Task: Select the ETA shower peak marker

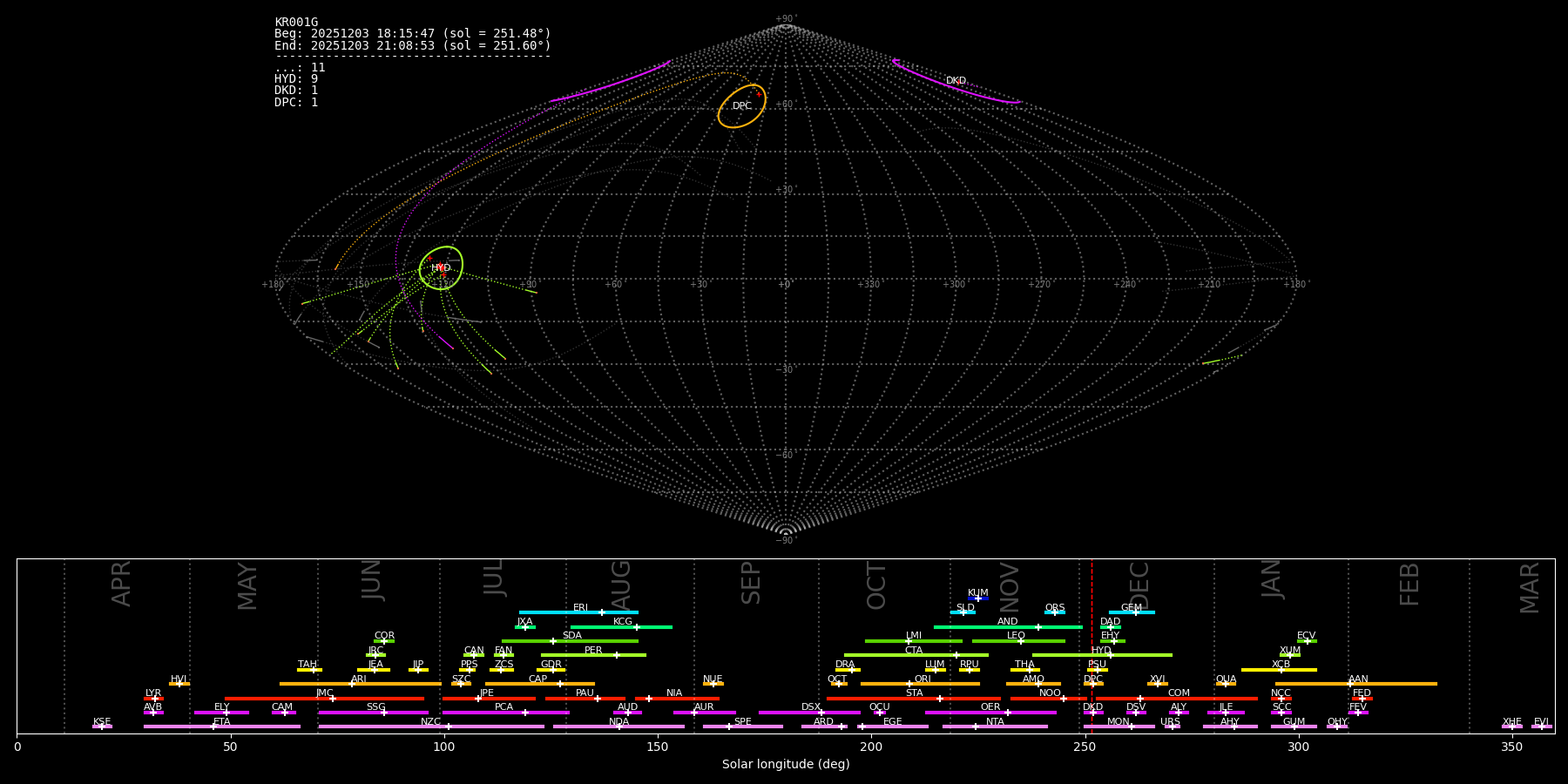Action: coord(213,727)
